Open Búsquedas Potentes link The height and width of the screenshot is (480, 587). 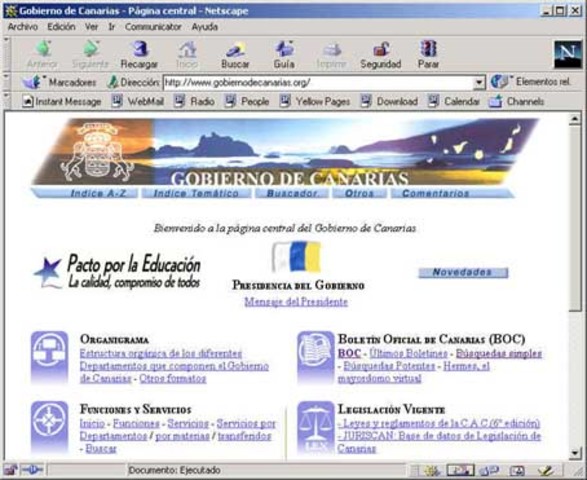tap(389, 366)
